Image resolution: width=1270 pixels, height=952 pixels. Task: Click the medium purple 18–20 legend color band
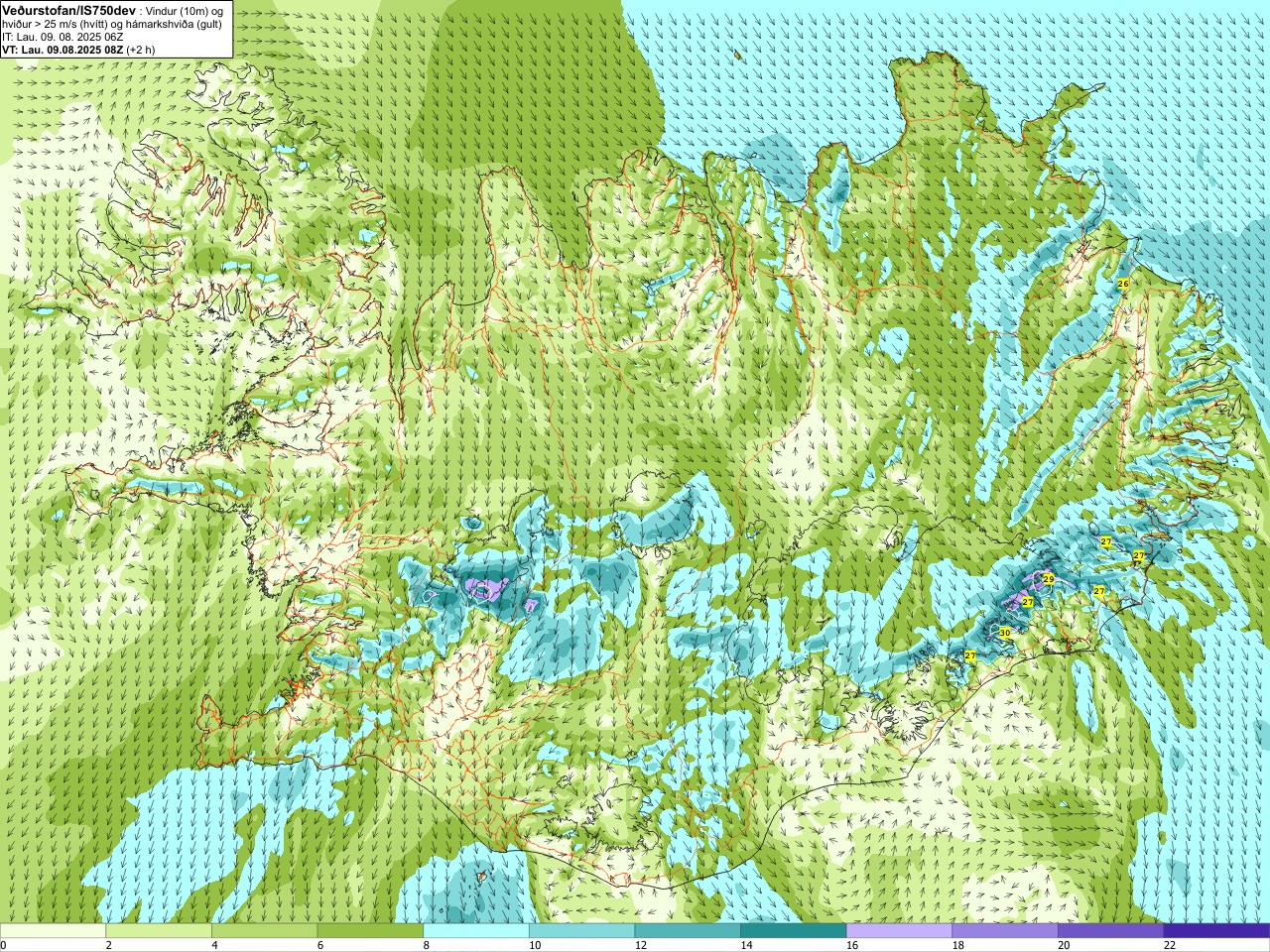1005,931
